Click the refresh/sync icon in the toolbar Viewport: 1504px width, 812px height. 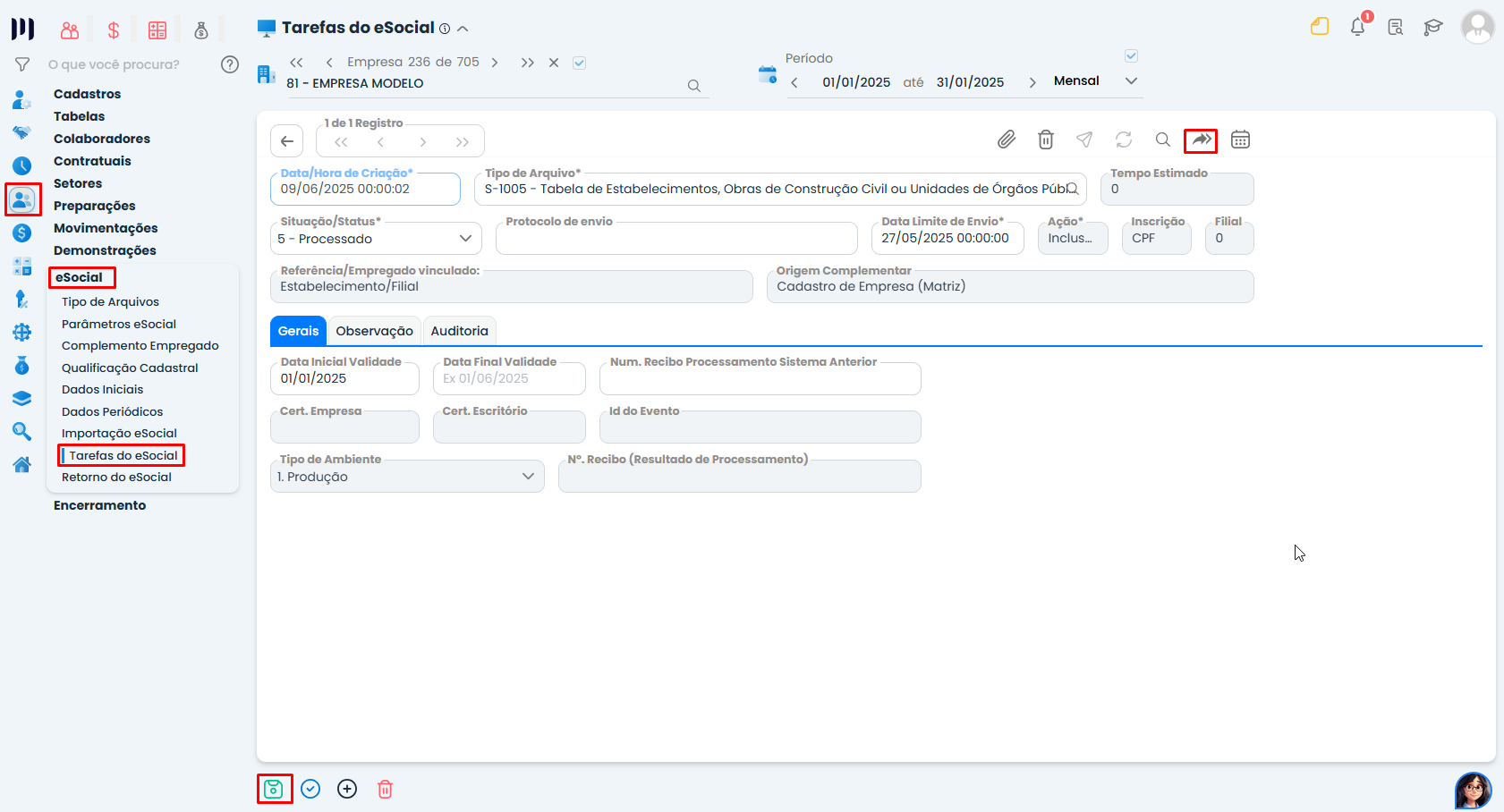(x=1124, y=140)
